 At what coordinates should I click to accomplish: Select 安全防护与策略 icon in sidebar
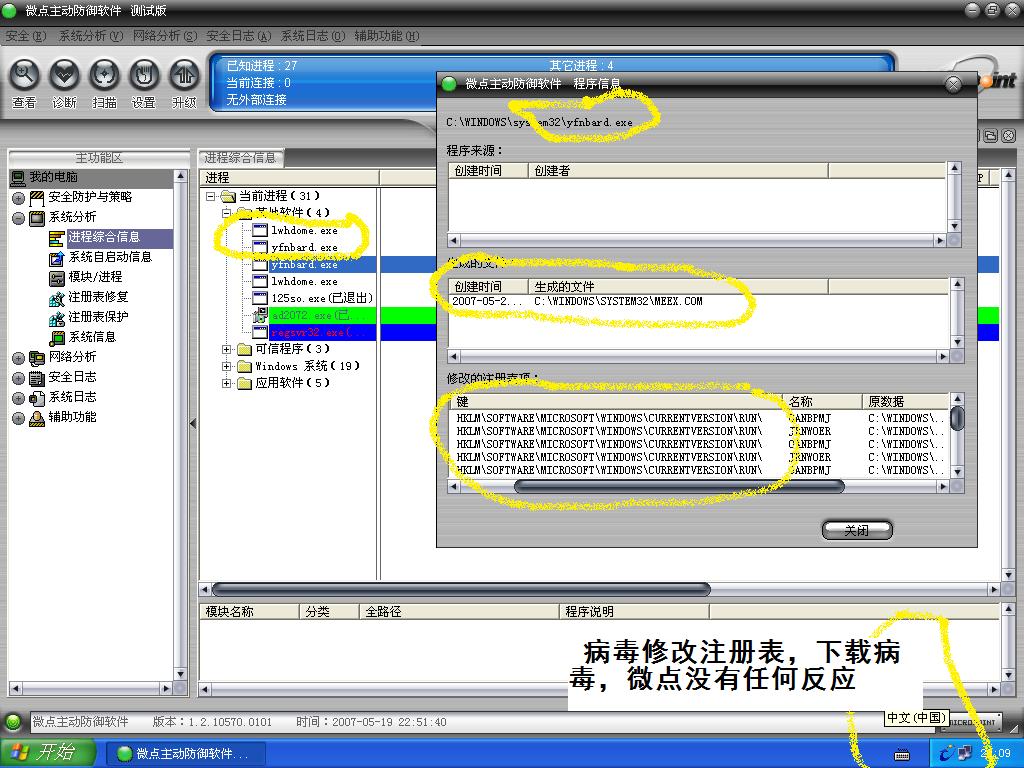pyautogui.click(x=37, y=198)
